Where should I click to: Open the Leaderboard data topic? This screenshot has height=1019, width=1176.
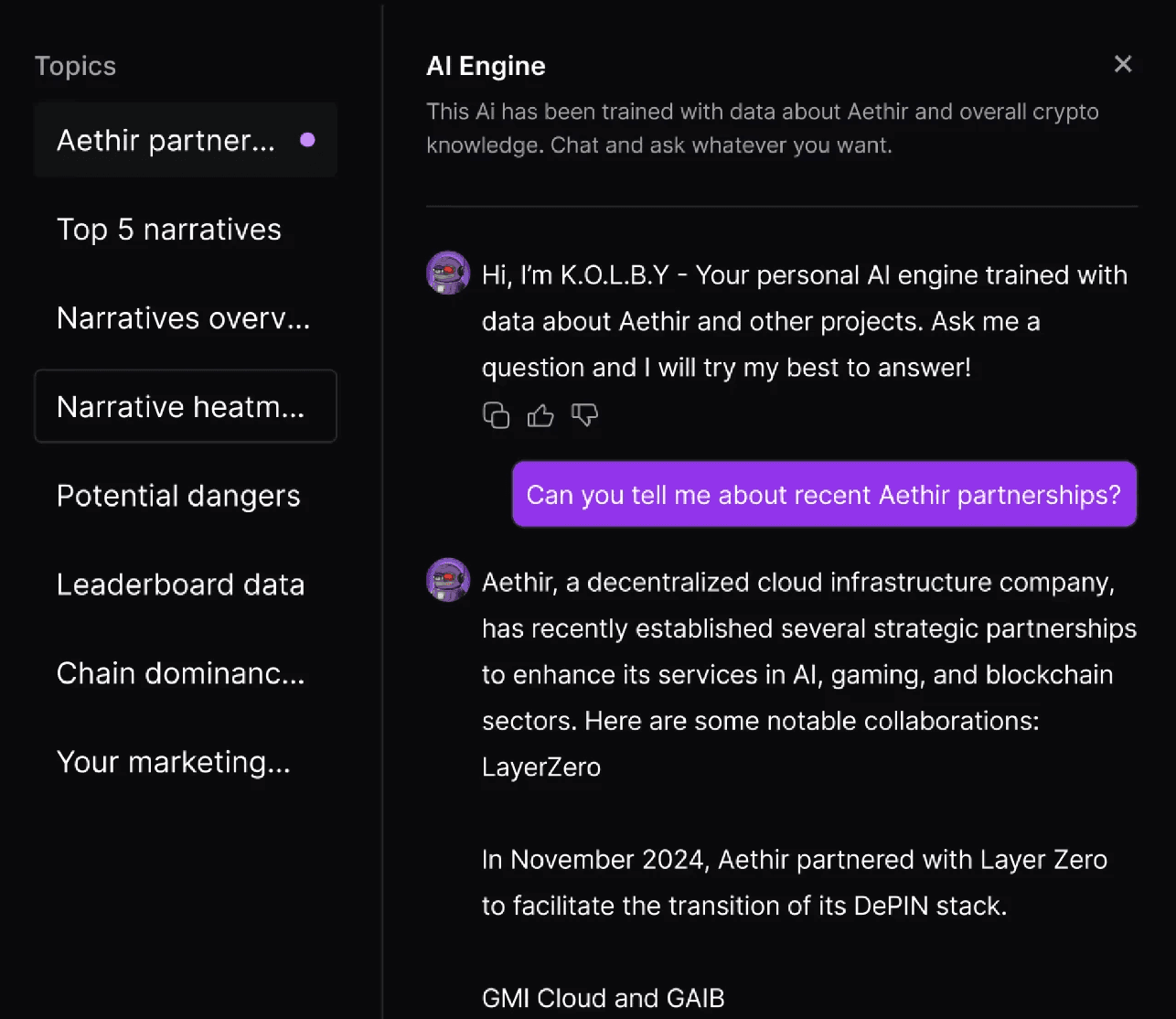186,584
